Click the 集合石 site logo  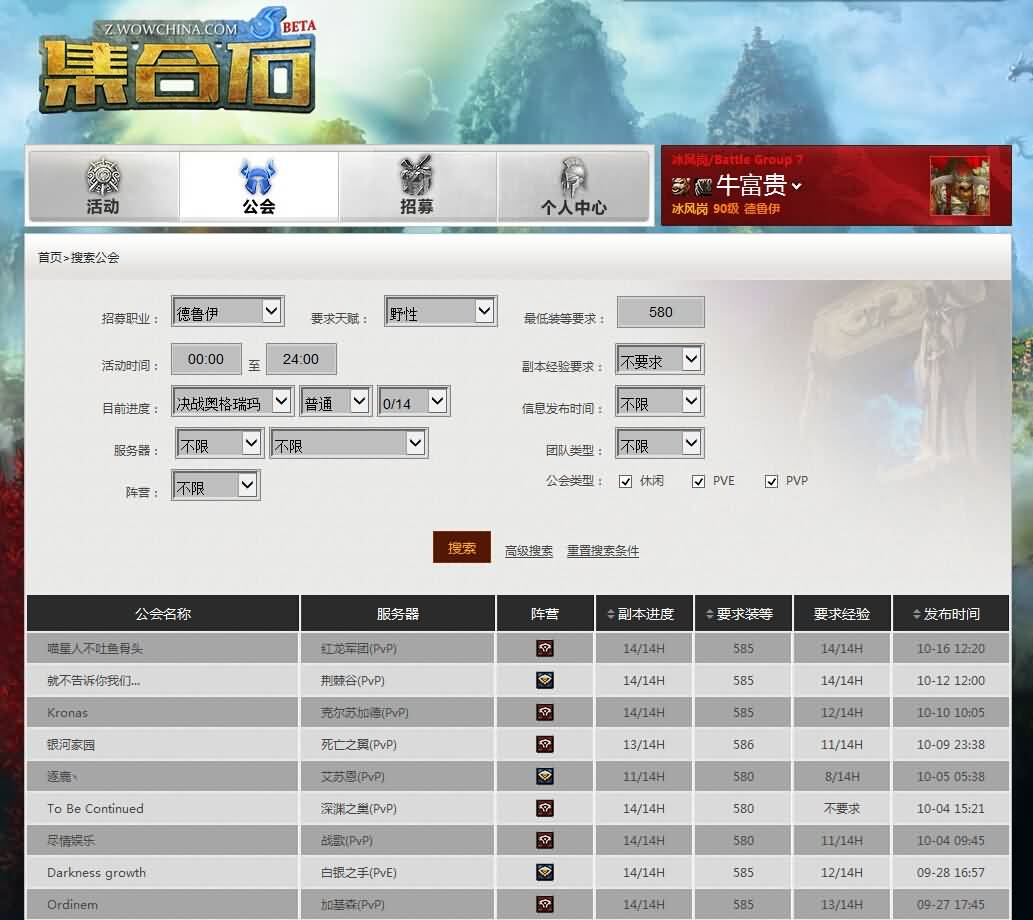[x=178, y=72]
